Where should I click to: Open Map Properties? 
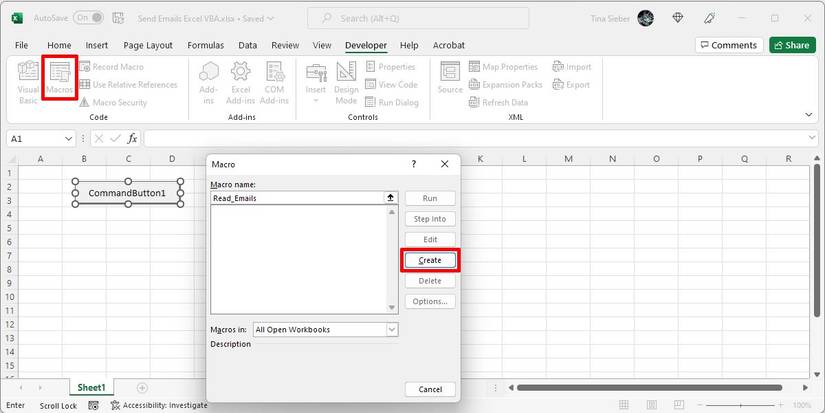(504, 67)
